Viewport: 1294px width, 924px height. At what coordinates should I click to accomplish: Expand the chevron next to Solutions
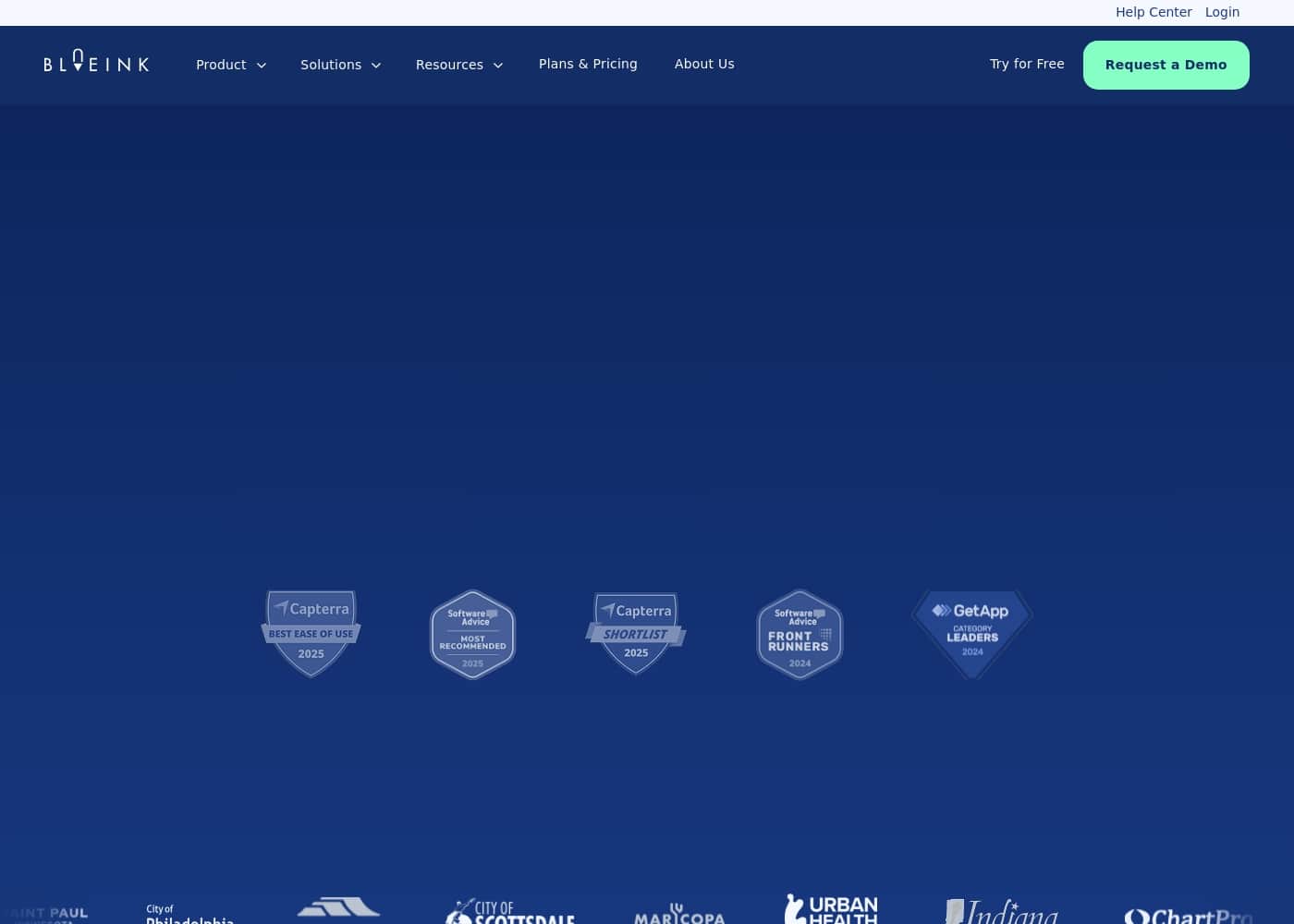[x=376, y=66]
